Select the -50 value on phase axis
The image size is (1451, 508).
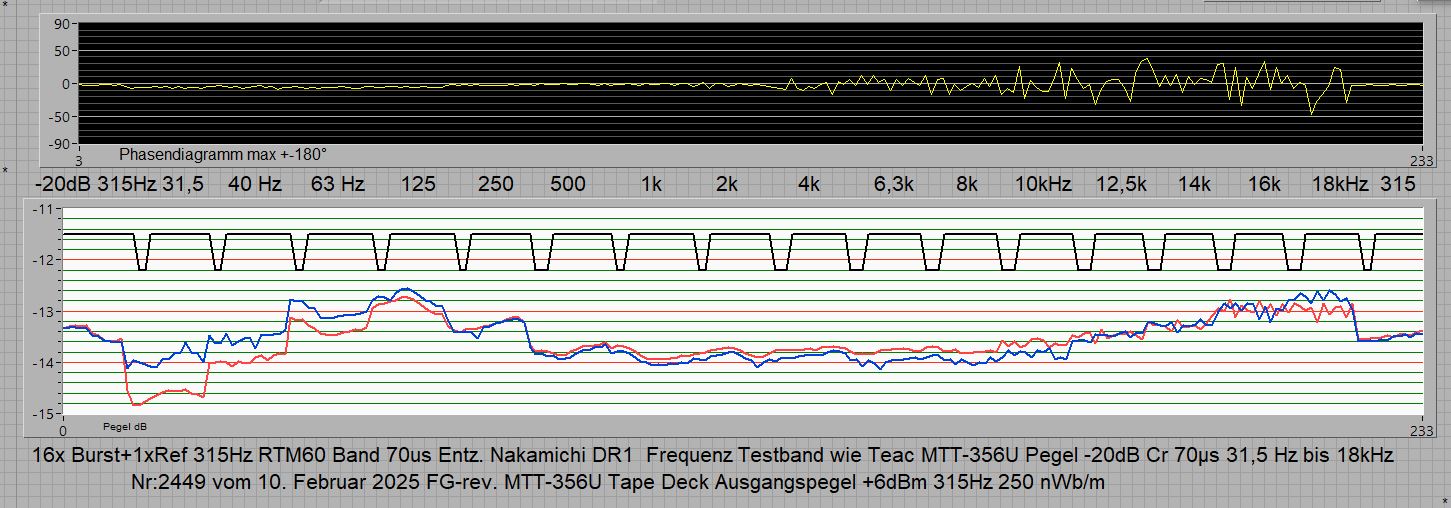(58, 117)
